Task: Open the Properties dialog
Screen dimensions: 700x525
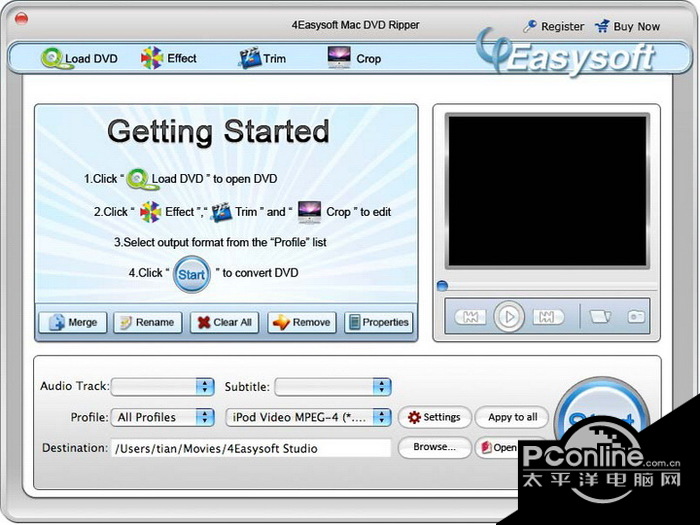Action: tap(379, 322)
